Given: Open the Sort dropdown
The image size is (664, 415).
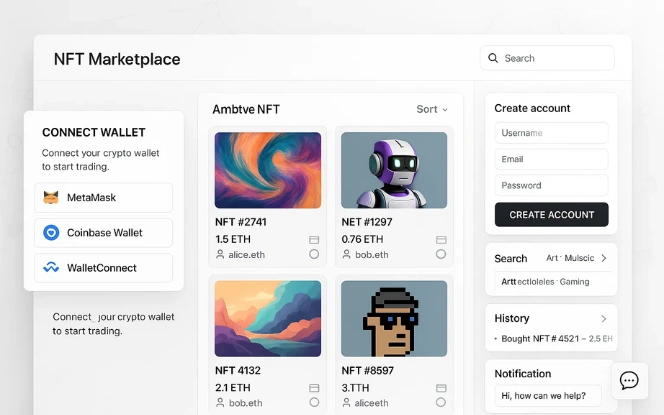Looking at the screenshot, I should pos(432,109).
